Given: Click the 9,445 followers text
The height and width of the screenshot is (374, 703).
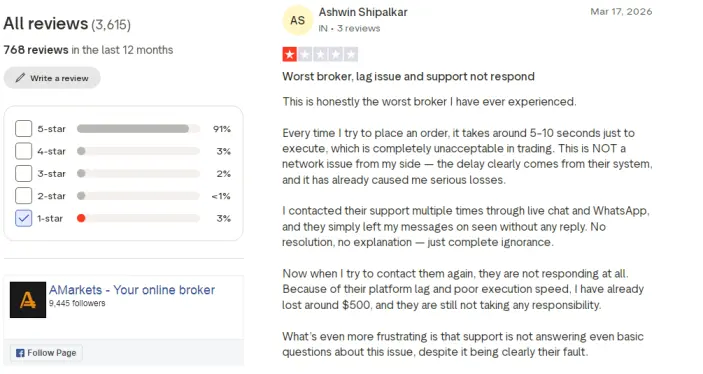Looking at the screenshot, I should [77, 303].
